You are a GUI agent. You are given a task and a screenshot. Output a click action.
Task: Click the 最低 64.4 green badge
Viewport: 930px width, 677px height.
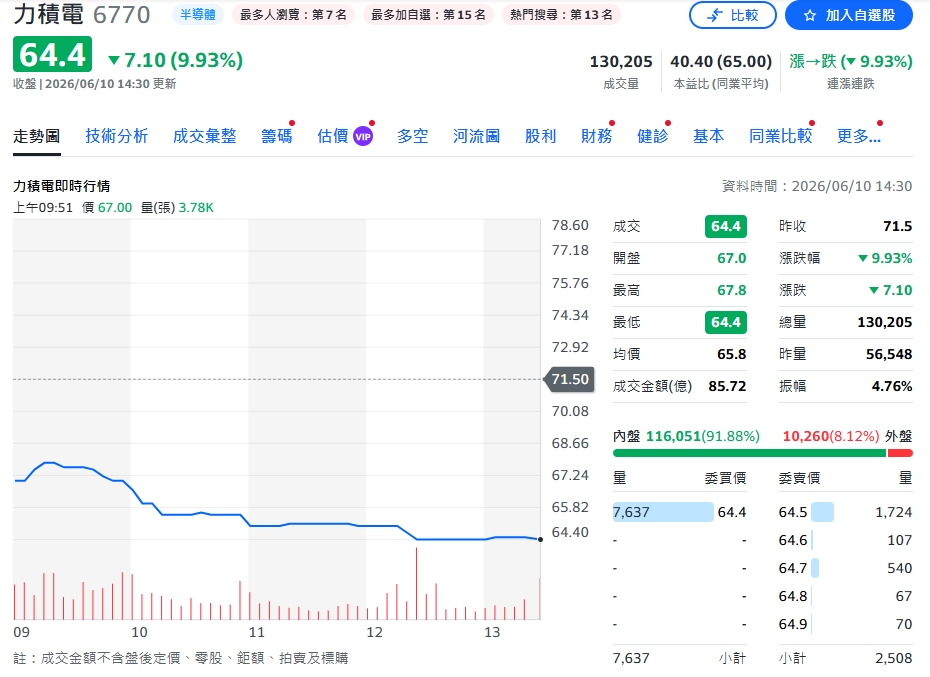[725, 322]
